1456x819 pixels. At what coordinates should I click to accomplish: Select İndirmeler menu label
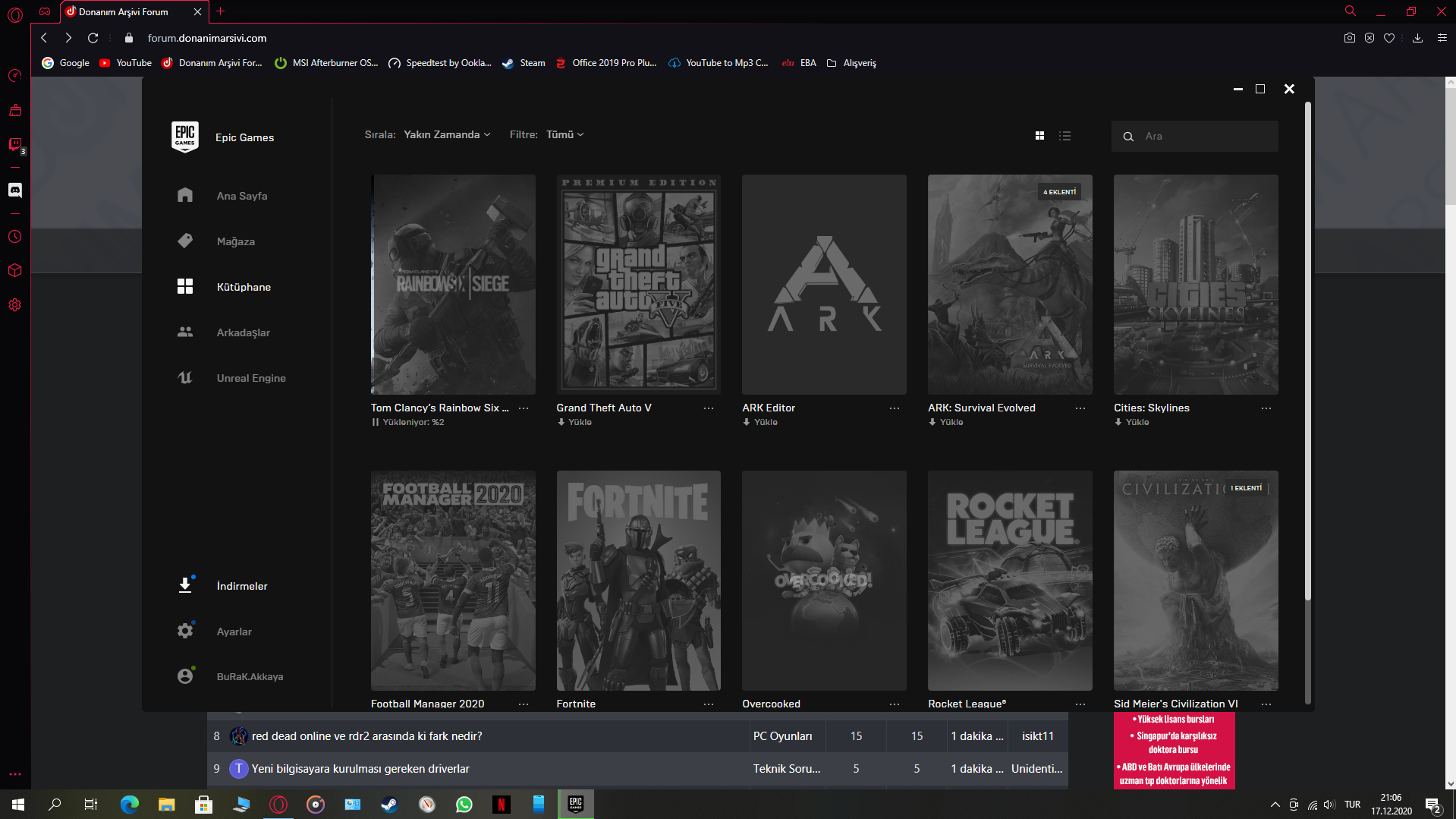tap(242, 586)
